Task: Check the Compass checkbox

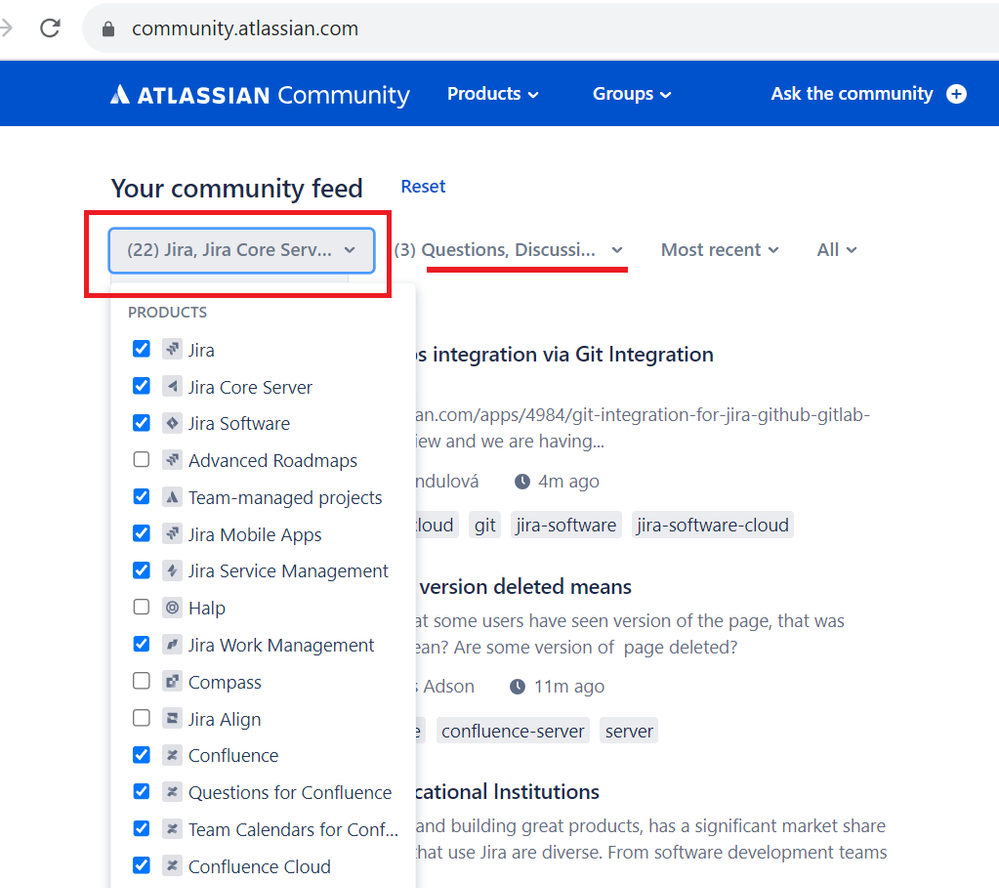Action: [x=141, y=681]
